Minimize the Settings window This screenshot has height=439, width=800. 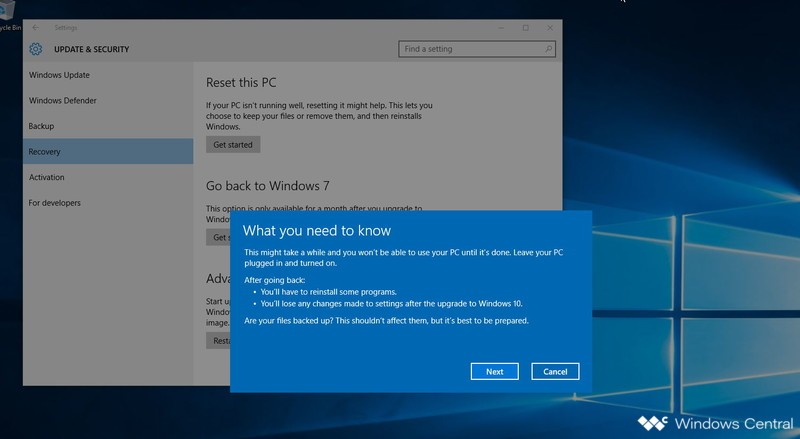501,28
